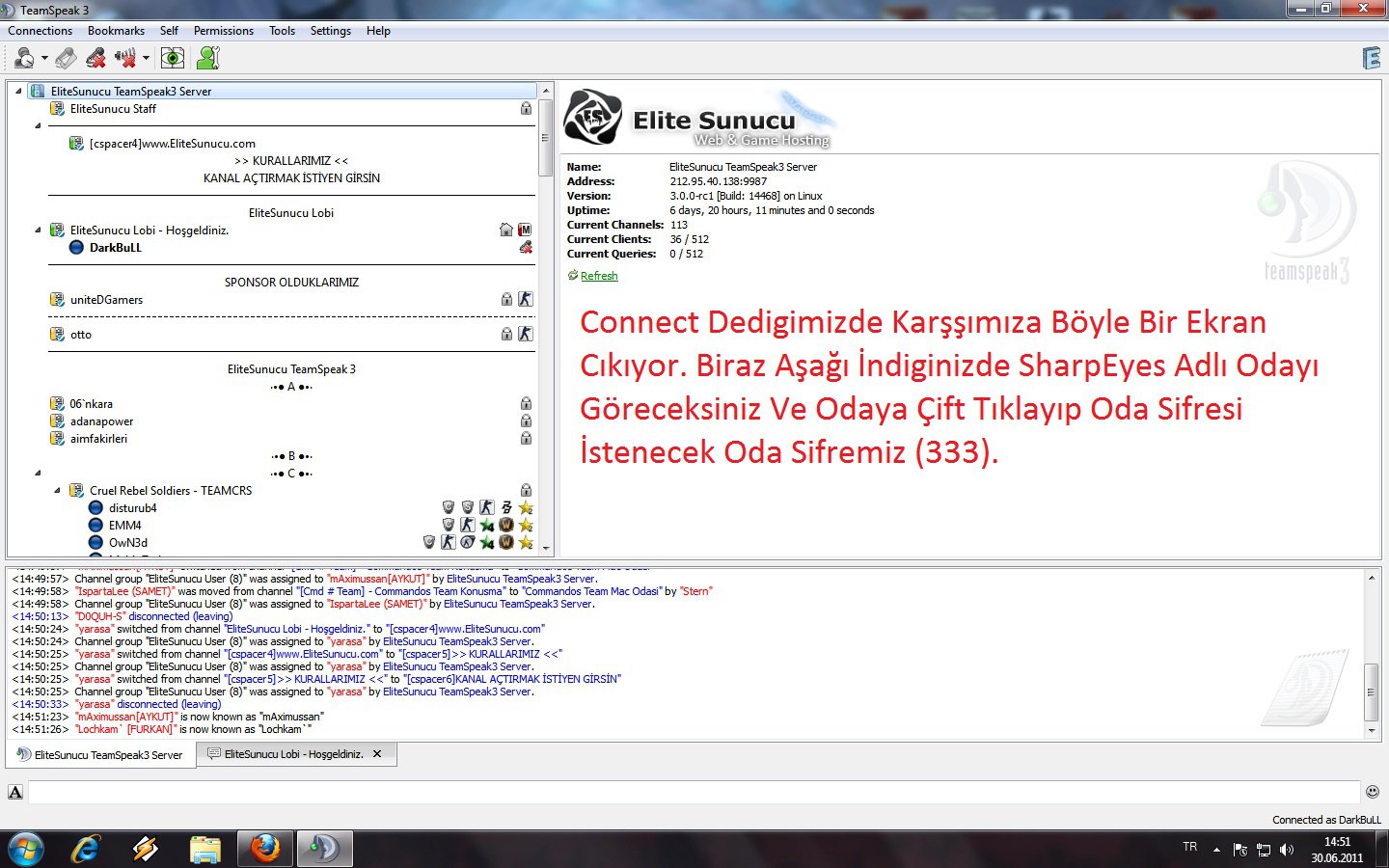Screen dimensions: 1389x868
Task: Click the contacts manager green user icon
Action: click(x=207, y=59)
